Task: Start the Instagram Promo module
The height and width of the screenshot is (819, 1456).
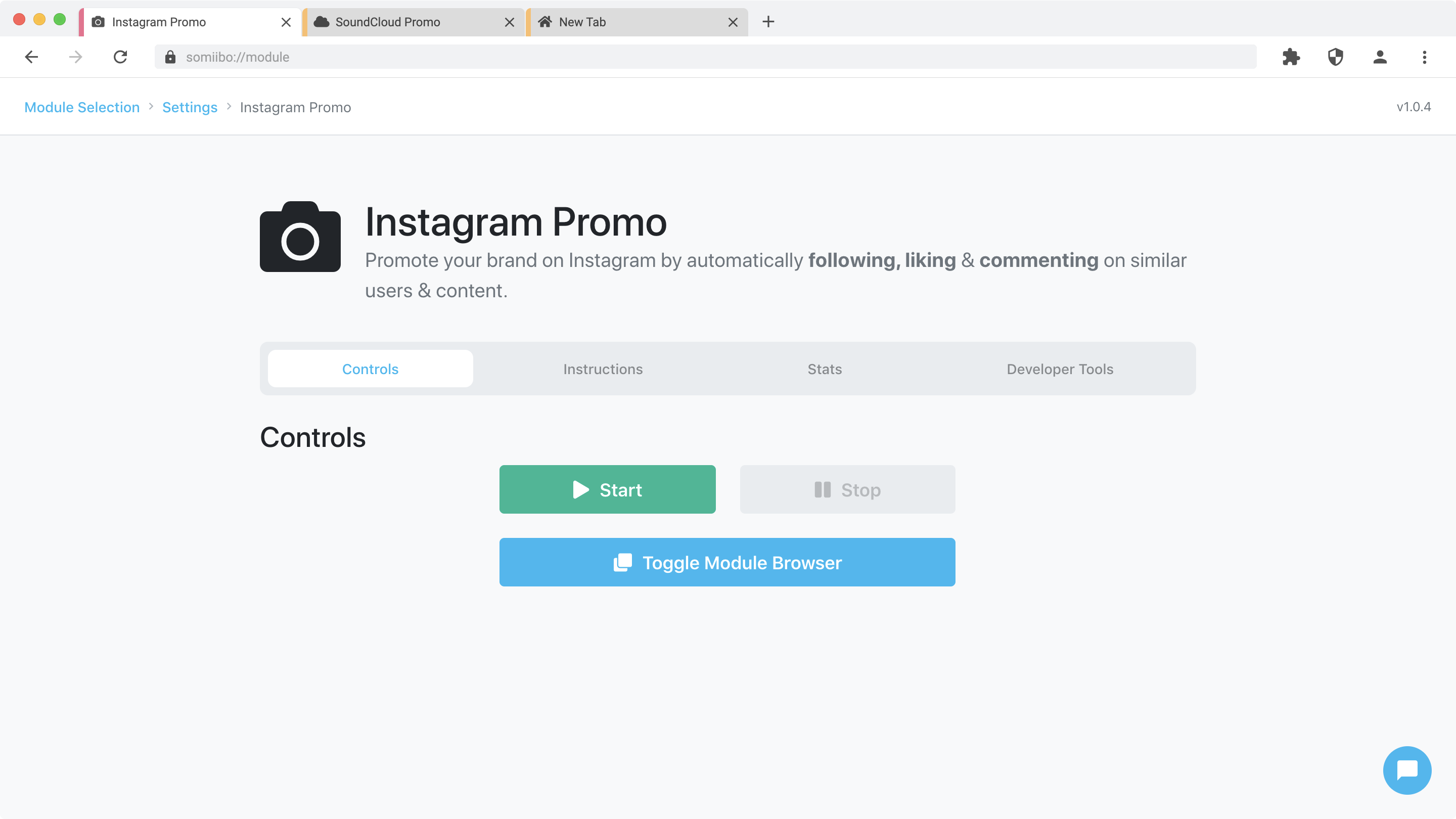Action: [607, 489]
